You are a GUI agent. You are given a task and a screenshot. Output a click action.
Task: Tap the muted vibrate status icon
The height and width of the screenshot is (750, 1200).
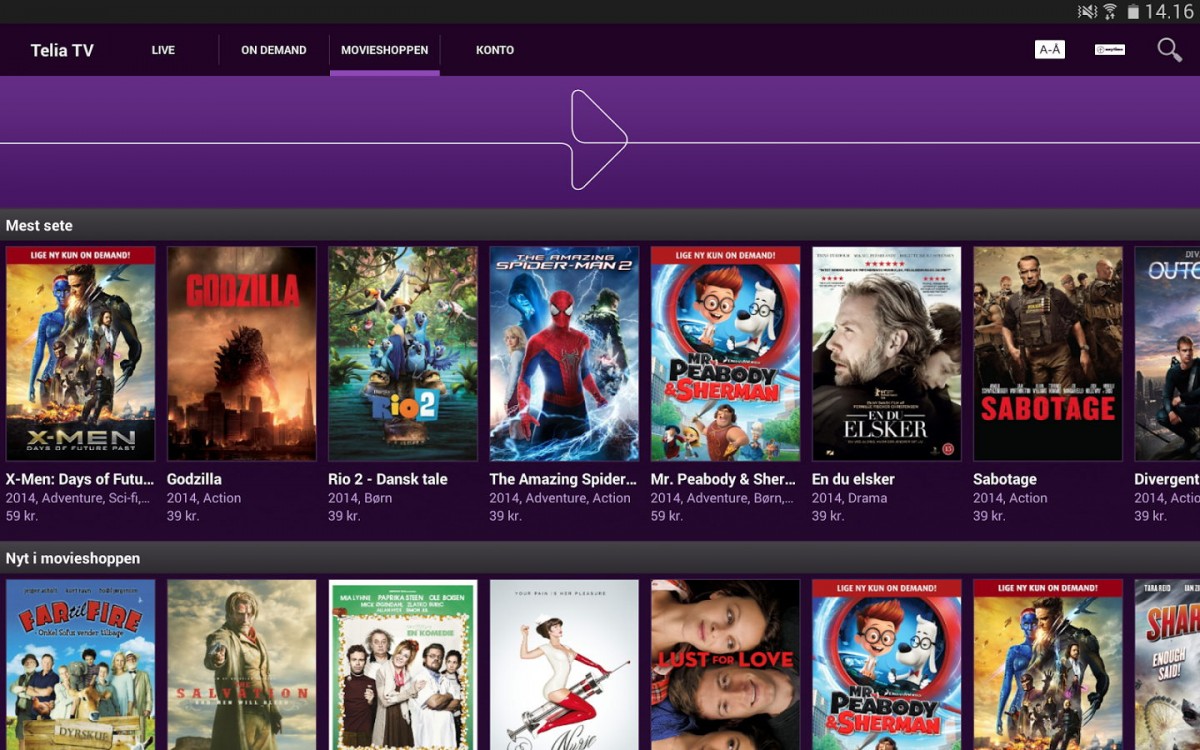tap(1087, 12)
